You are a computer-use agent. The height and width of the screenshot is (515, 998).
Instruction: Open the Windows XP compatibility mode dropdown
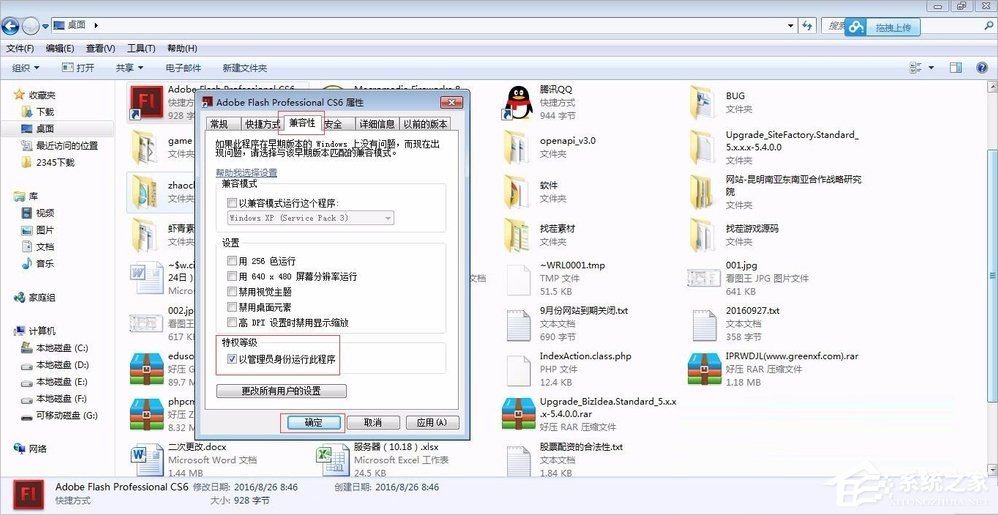tap(310, 218)
